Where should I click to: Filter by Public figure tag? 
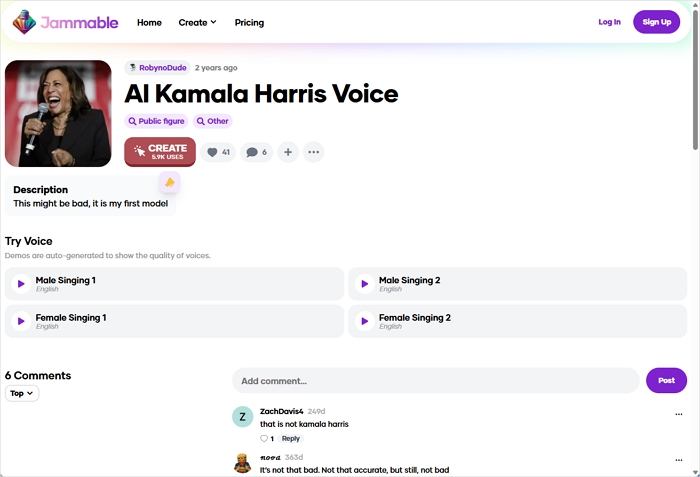[156, 121]
